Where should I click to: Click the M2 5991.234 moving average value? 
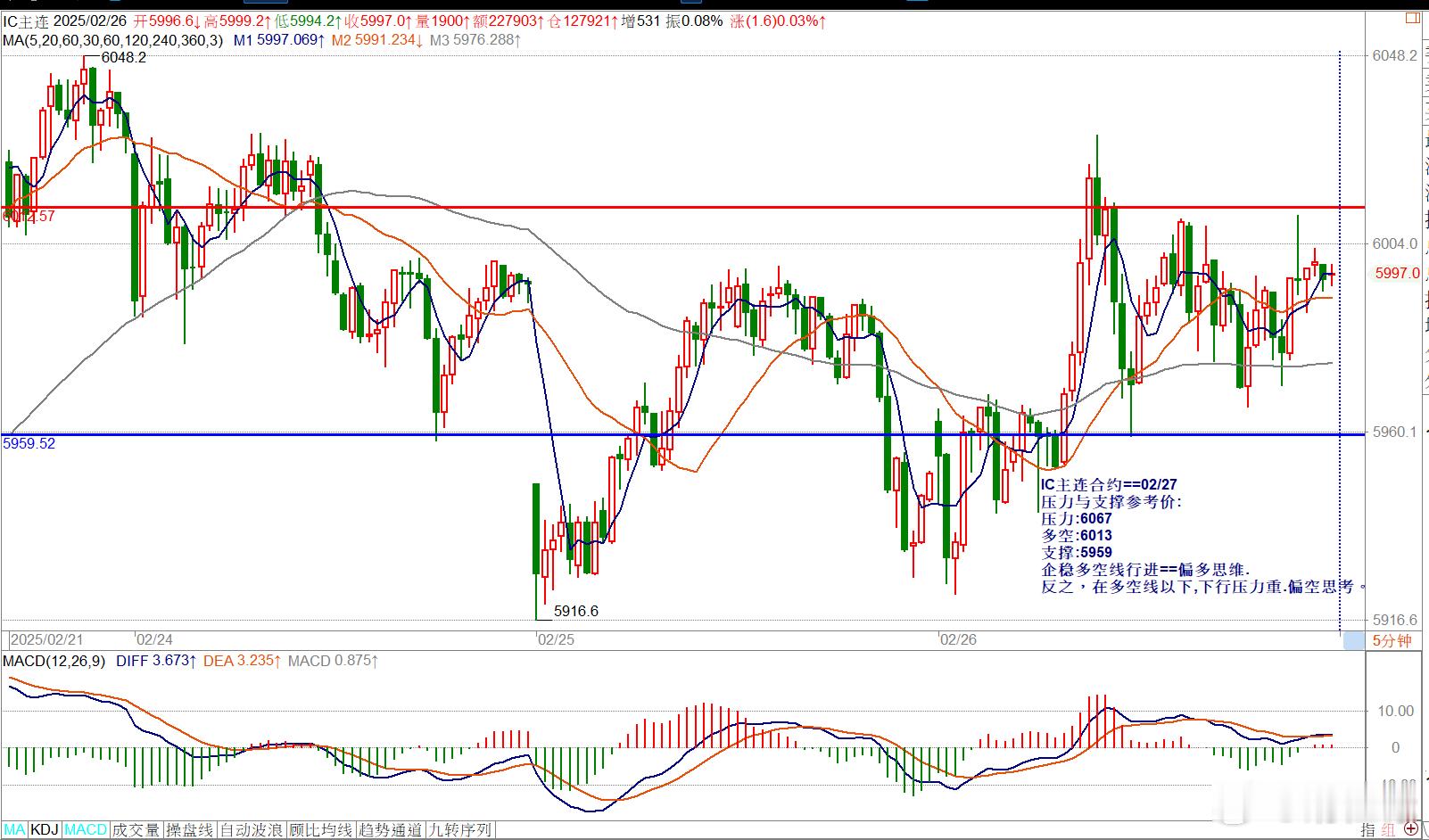click(377, 40)
